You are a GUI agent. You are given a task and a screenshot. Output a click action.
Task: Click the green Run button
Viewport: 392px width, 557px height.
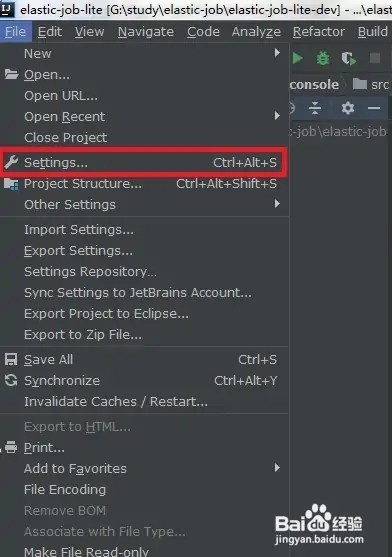[298, 58]
